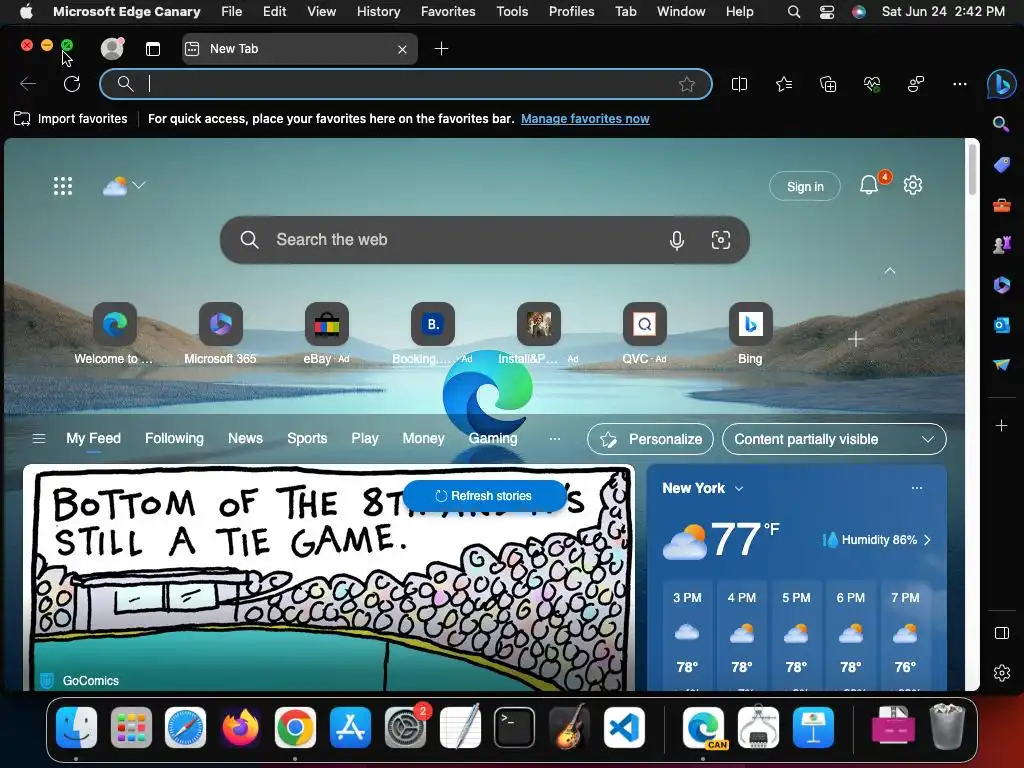Viewport: 1024px width, 768px height.
Task: Open sidebar Outlook icon
Action: 1001,325
